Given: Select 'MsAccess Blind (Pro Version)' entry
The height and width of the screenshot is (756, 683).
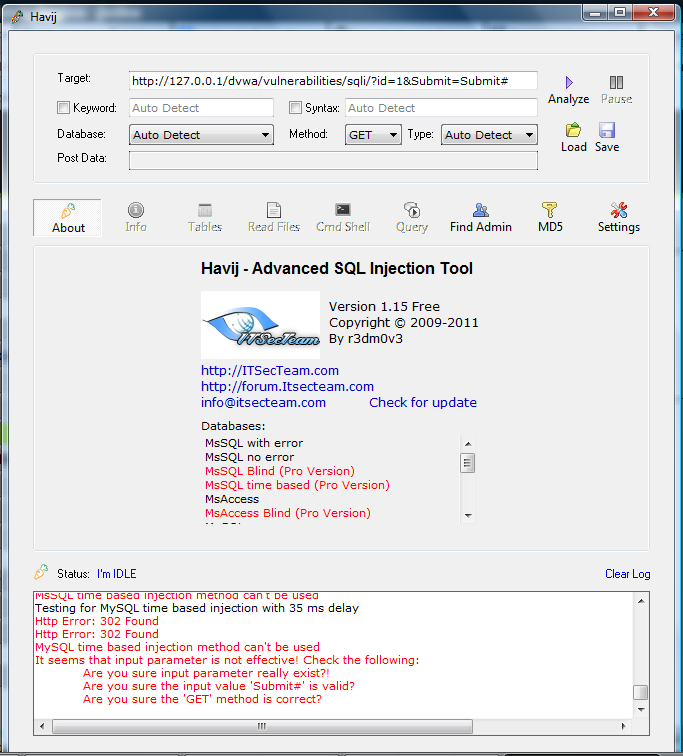Looking at the screenshot, I should (x=288, y=513).
